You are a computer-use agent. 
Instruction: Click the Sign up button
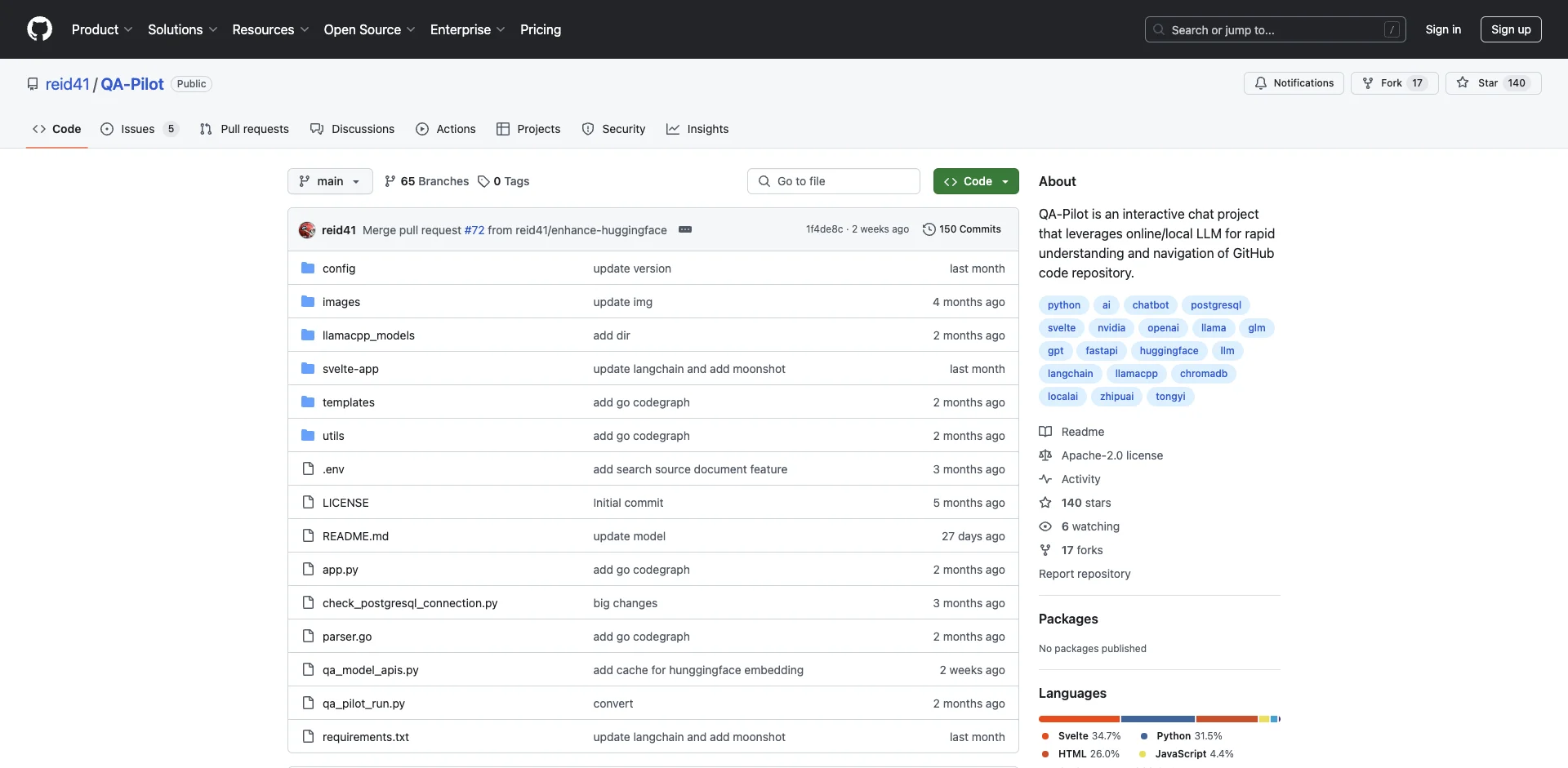coord(1511,29)
